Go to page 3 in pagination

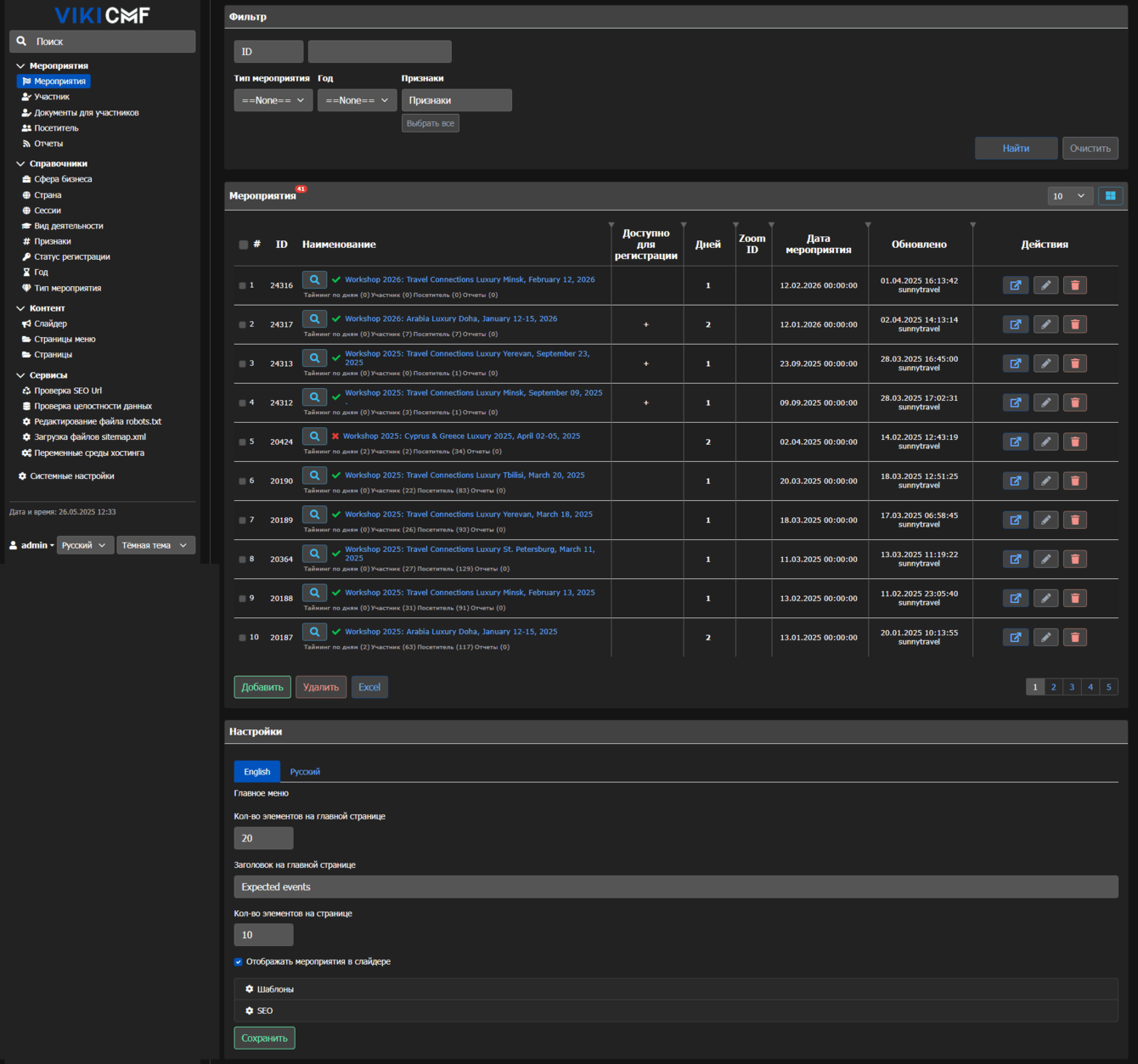point(1072,687)
